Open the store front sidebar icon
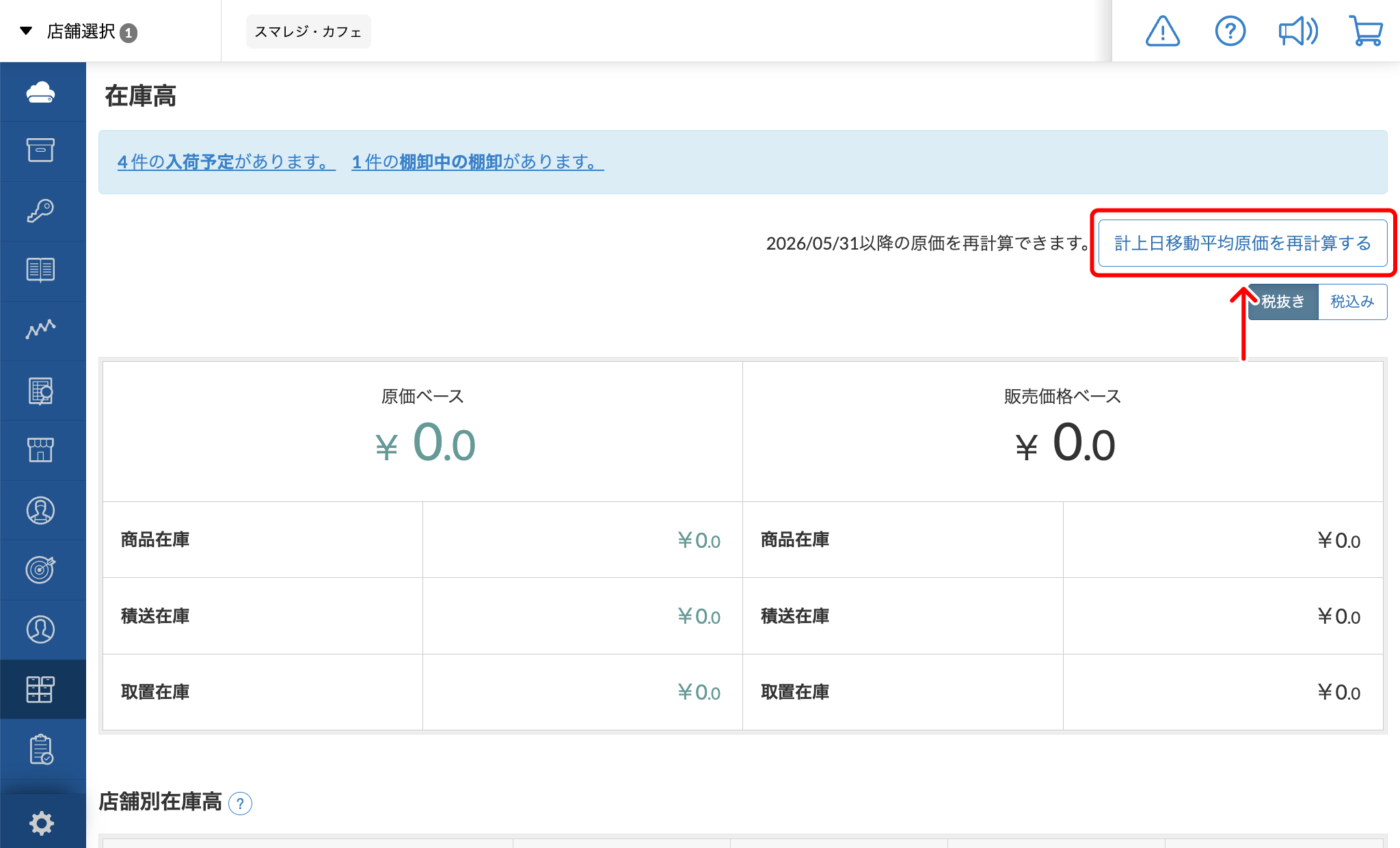 41,450
